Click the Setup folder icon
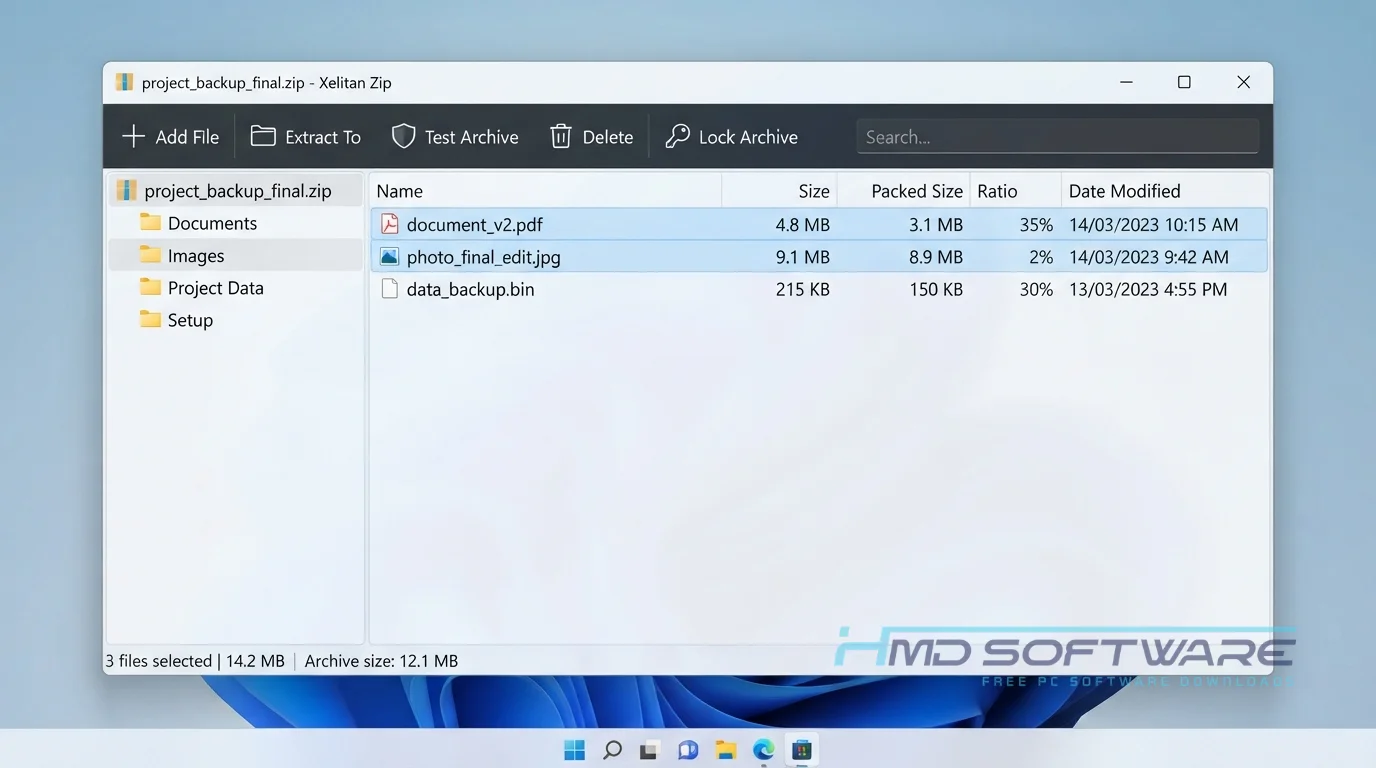This screenshot has height=768, width=1376. [151, 319]
